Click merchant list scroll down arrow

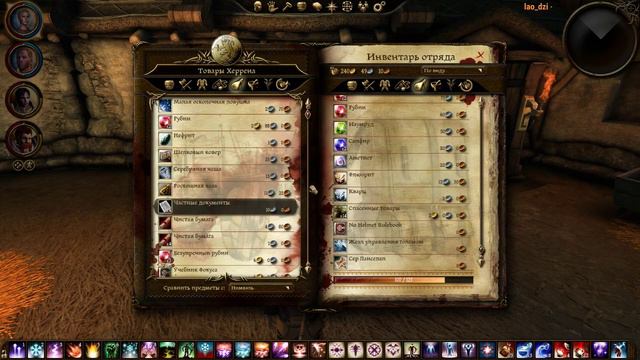click(x=308, y=268)
